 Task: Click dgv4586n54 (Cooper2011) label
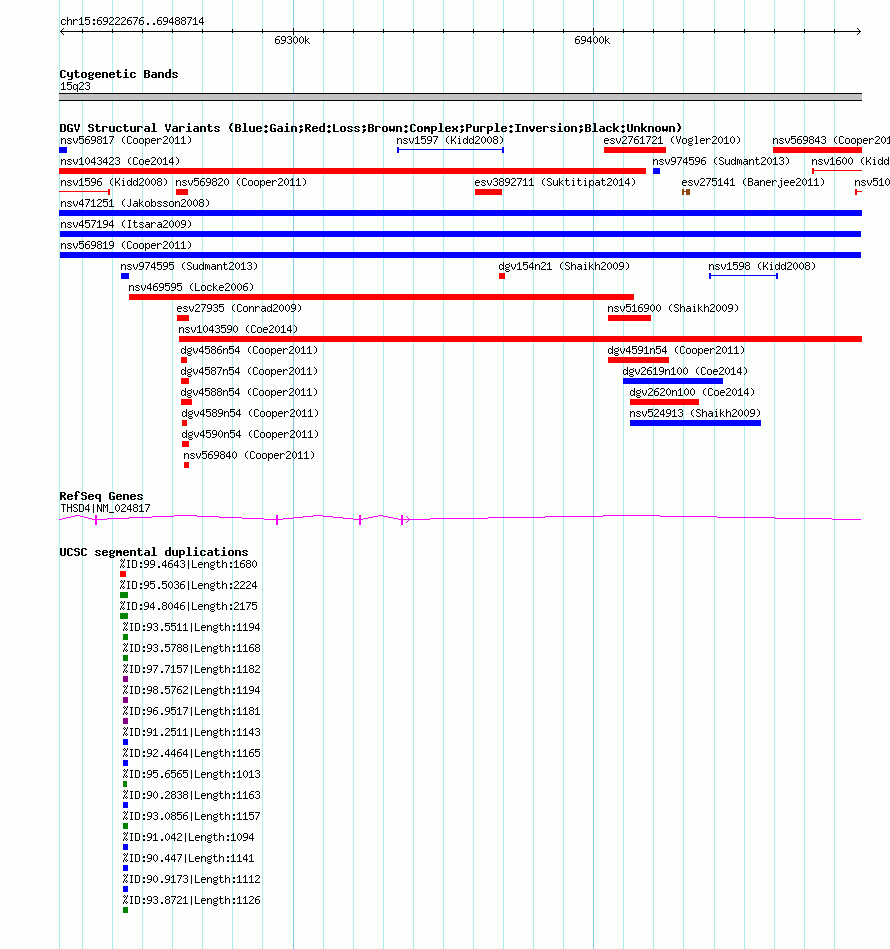[249, 350]
